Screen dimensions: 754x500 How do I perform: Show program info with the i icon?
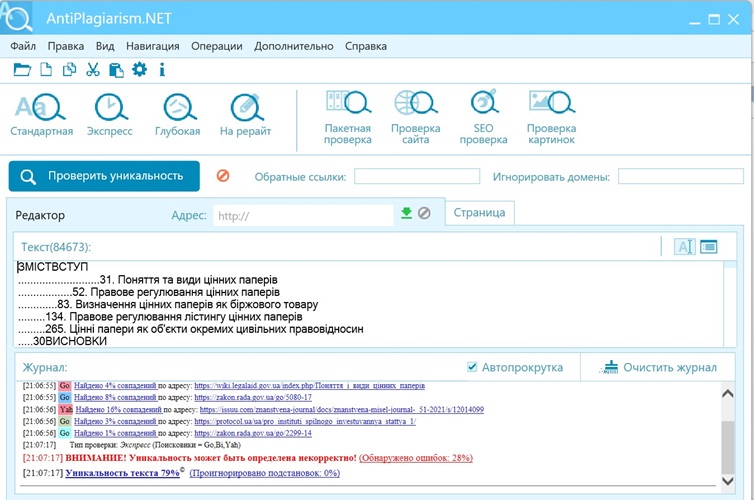coord(162,70)
